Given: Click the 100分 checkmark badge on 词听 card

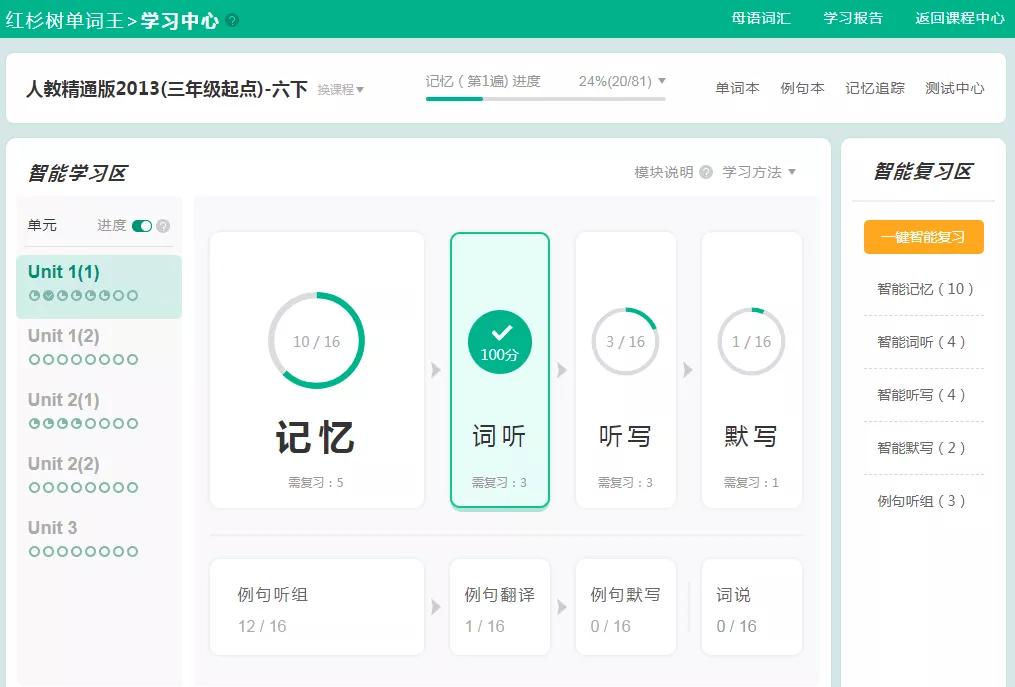Looking at the screenshot, I should pyautogui.click(x=499, y=341).
